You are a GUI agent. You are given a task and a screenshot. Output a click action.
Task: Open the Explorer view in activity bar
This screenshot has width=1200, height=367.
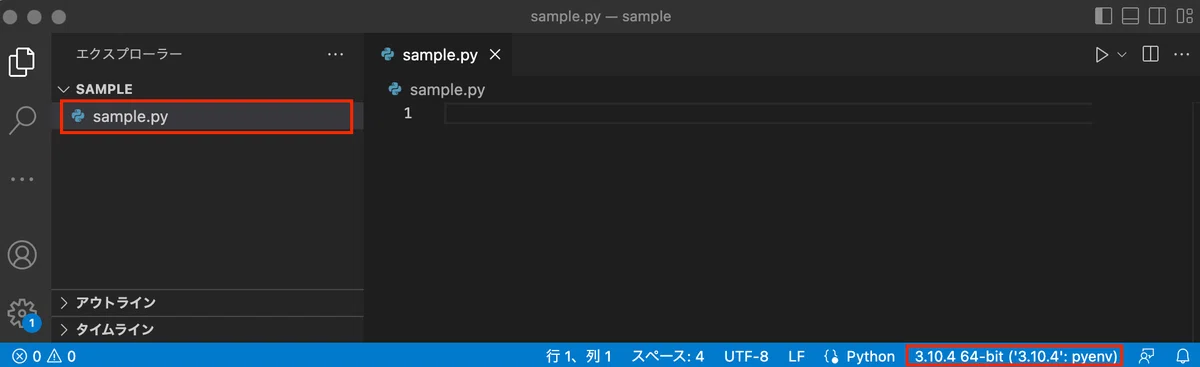click(x=22, y=62)
